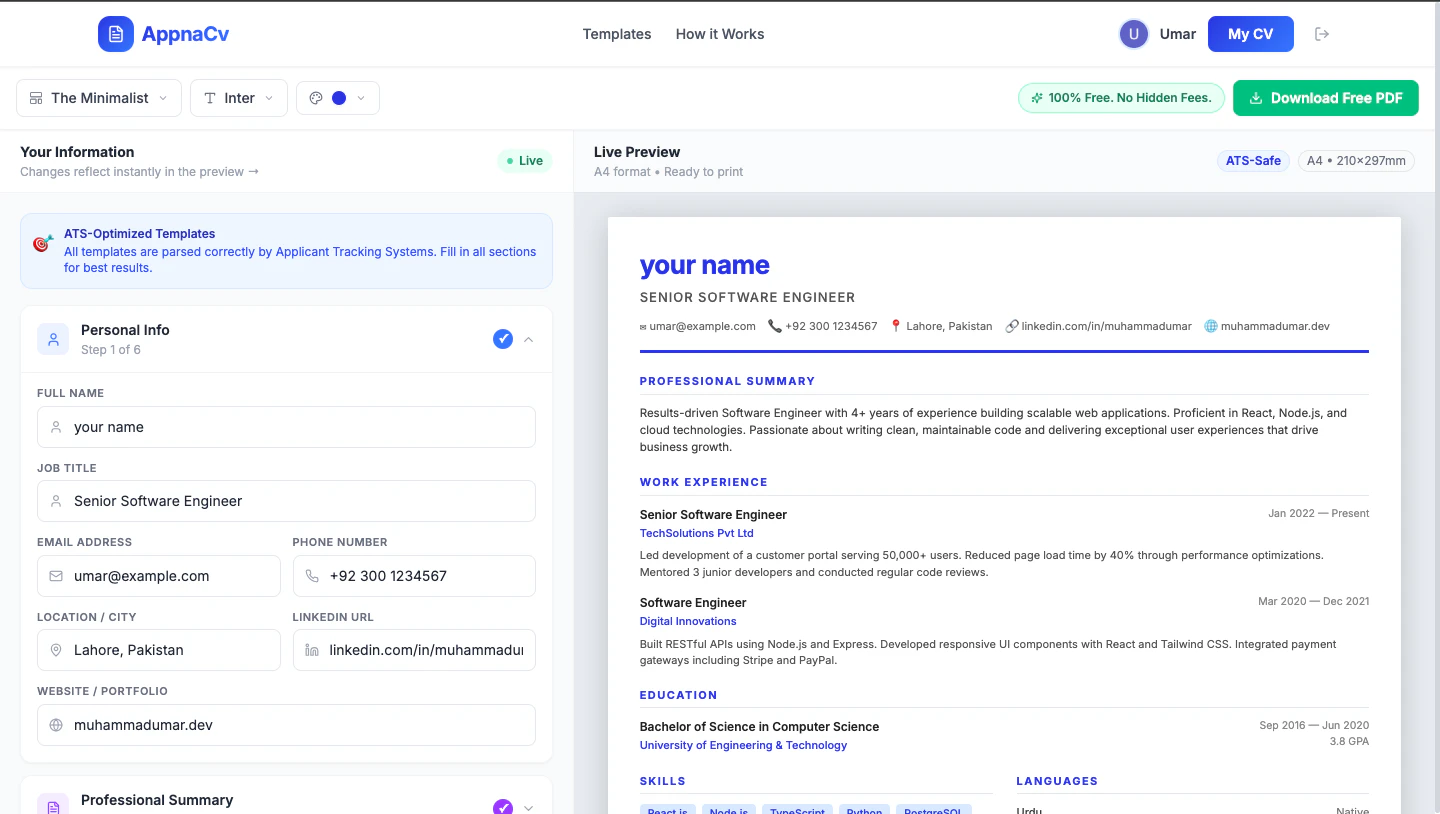Screen dimensions: 1440x814
Task: Click the Location / City input field
Action: pyautogui.click(x=159, y=650)
